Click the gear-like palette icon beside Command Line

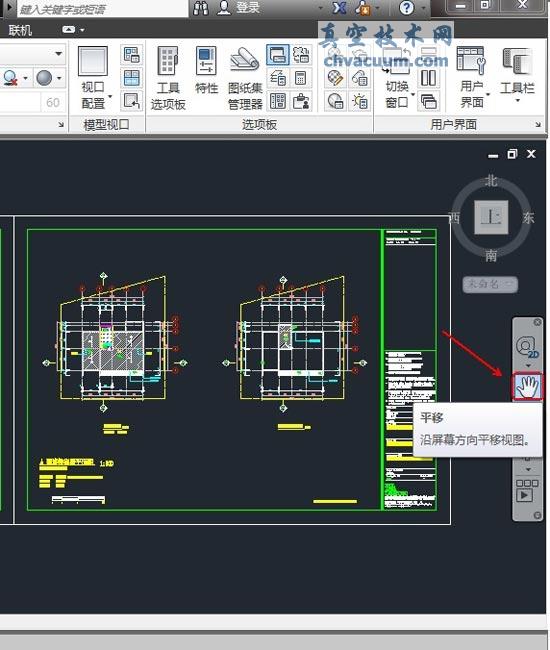click(x=301, y=55)
